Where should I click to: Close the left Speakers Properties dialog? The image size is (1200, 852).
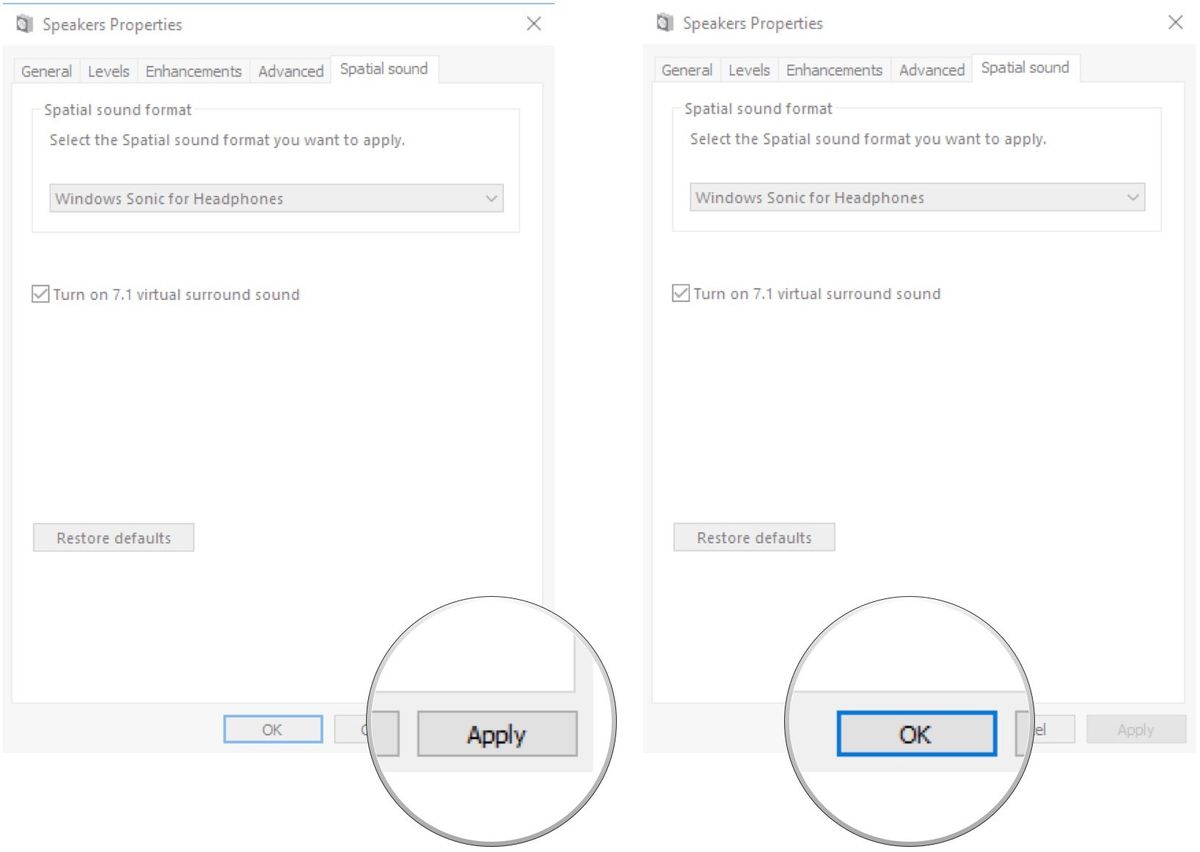point(534,24)
